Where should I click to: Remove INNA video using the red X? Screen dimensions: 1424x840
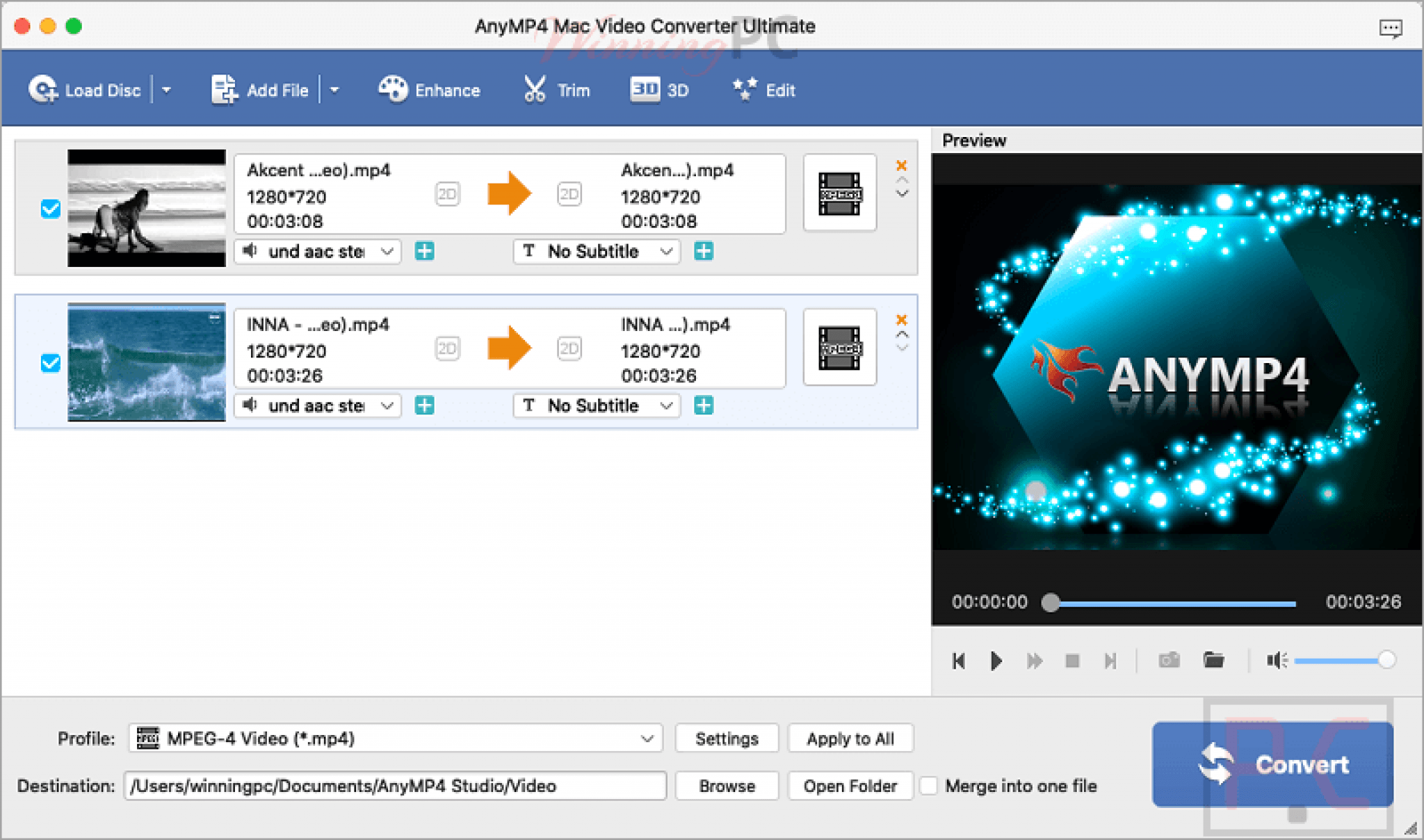tap(902, 320)
